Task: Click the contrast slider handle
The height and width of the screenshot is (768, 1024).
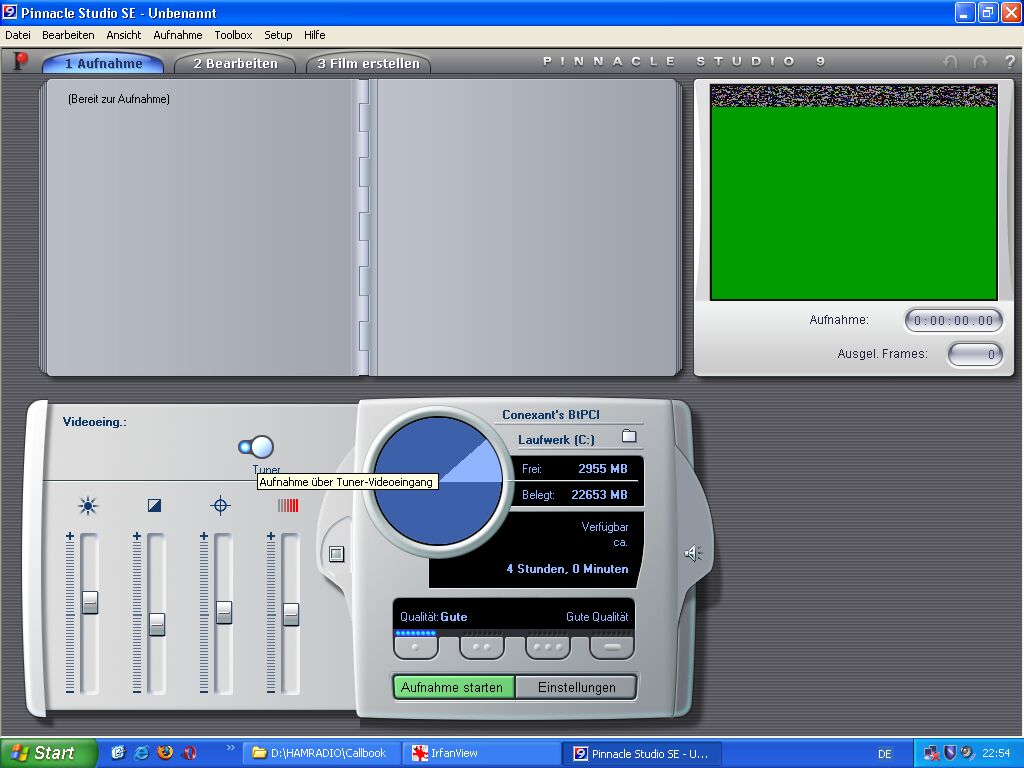Action: [x=157, y=624]
